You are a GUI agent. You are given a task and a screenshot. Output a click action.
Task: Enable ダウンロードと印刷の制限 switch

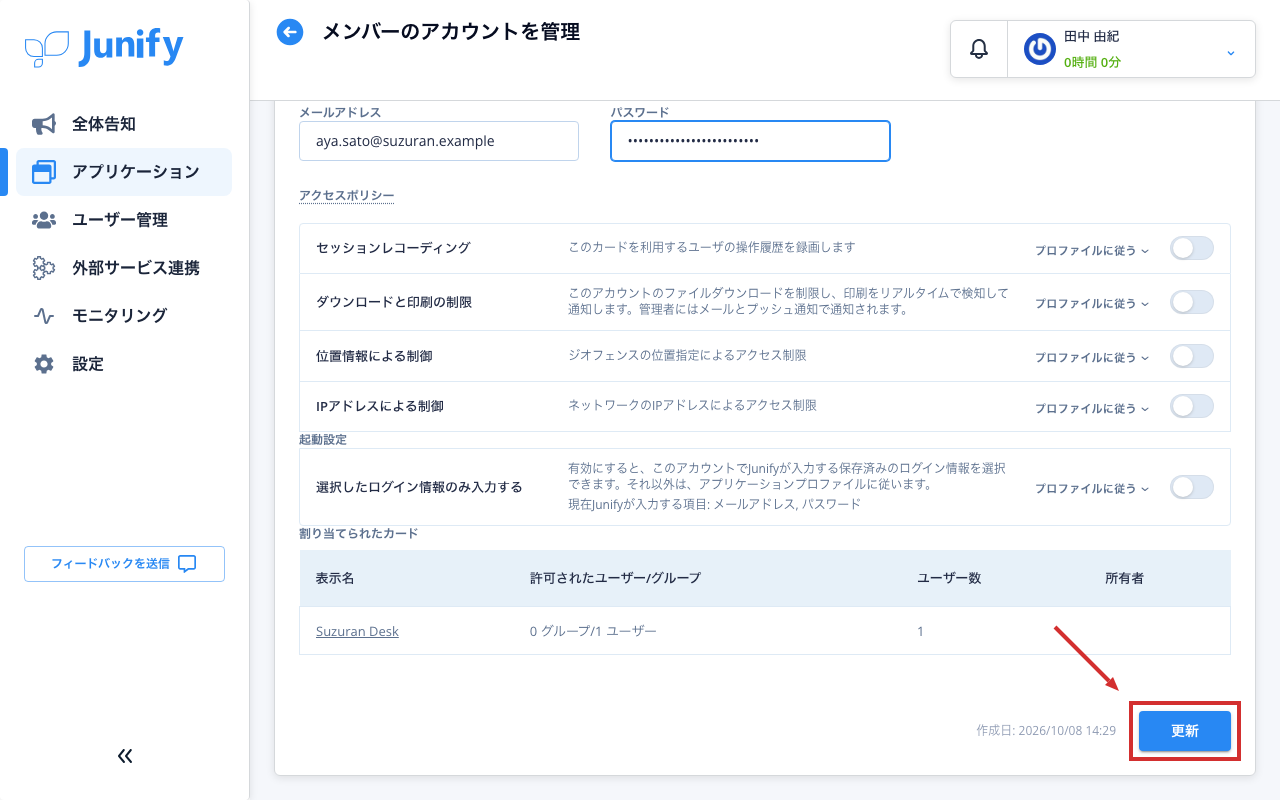pyautogui.click(x=1192, y=302)
